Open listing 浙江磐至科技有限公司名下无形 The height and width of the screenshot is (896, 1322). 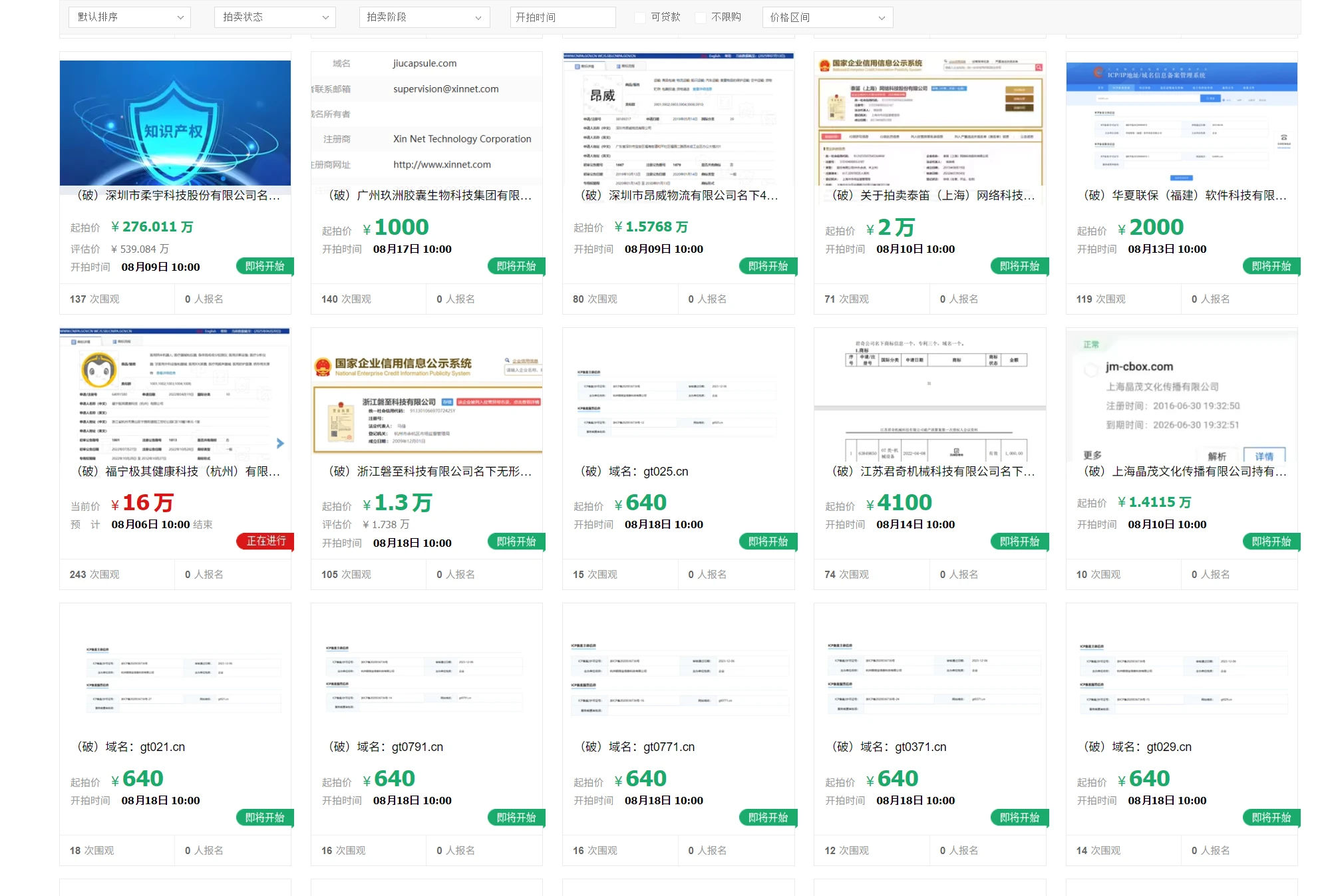[430, 471]
